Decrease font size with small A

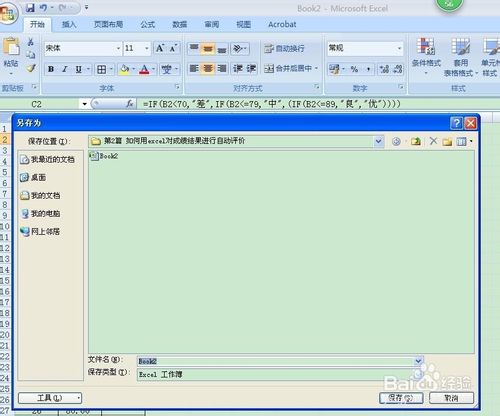click(x=173, y=48)
